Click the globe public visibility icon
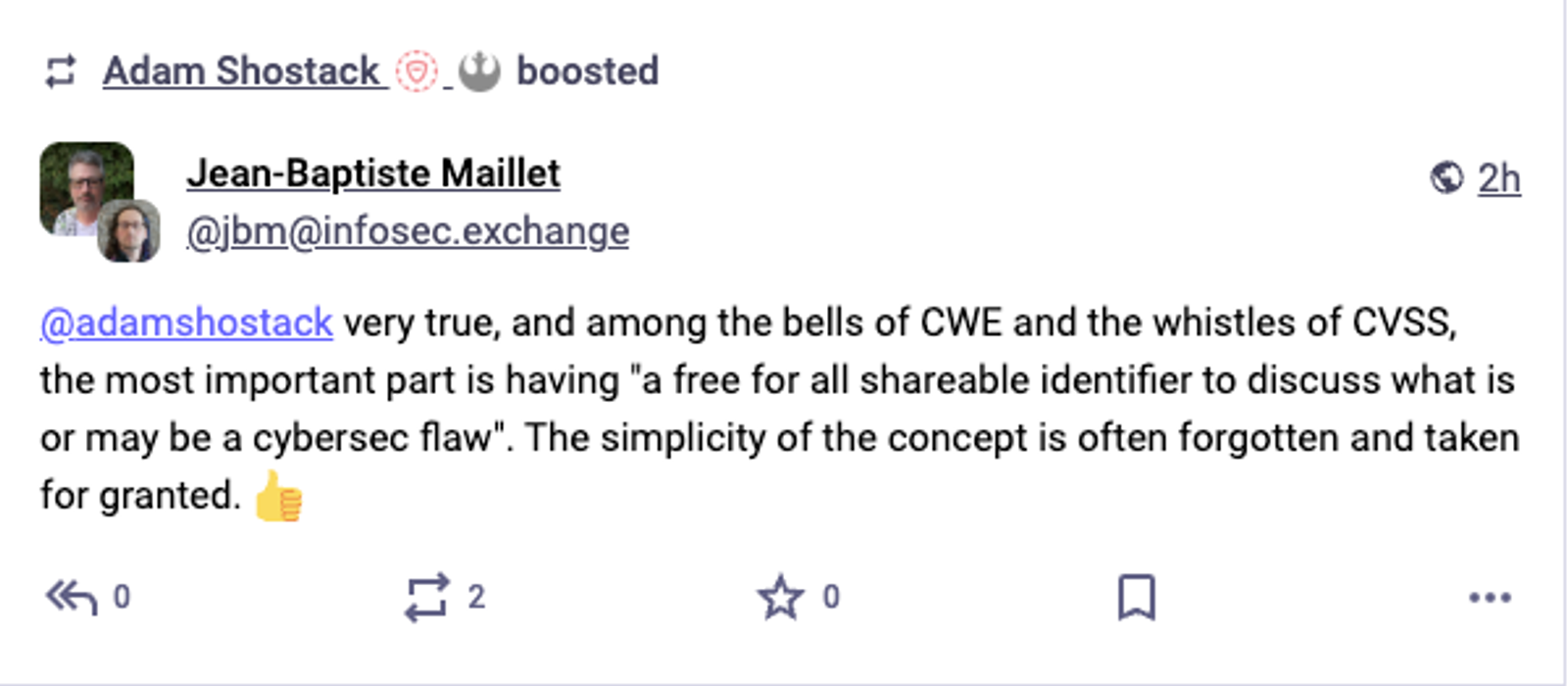 tap(1446, 178)
